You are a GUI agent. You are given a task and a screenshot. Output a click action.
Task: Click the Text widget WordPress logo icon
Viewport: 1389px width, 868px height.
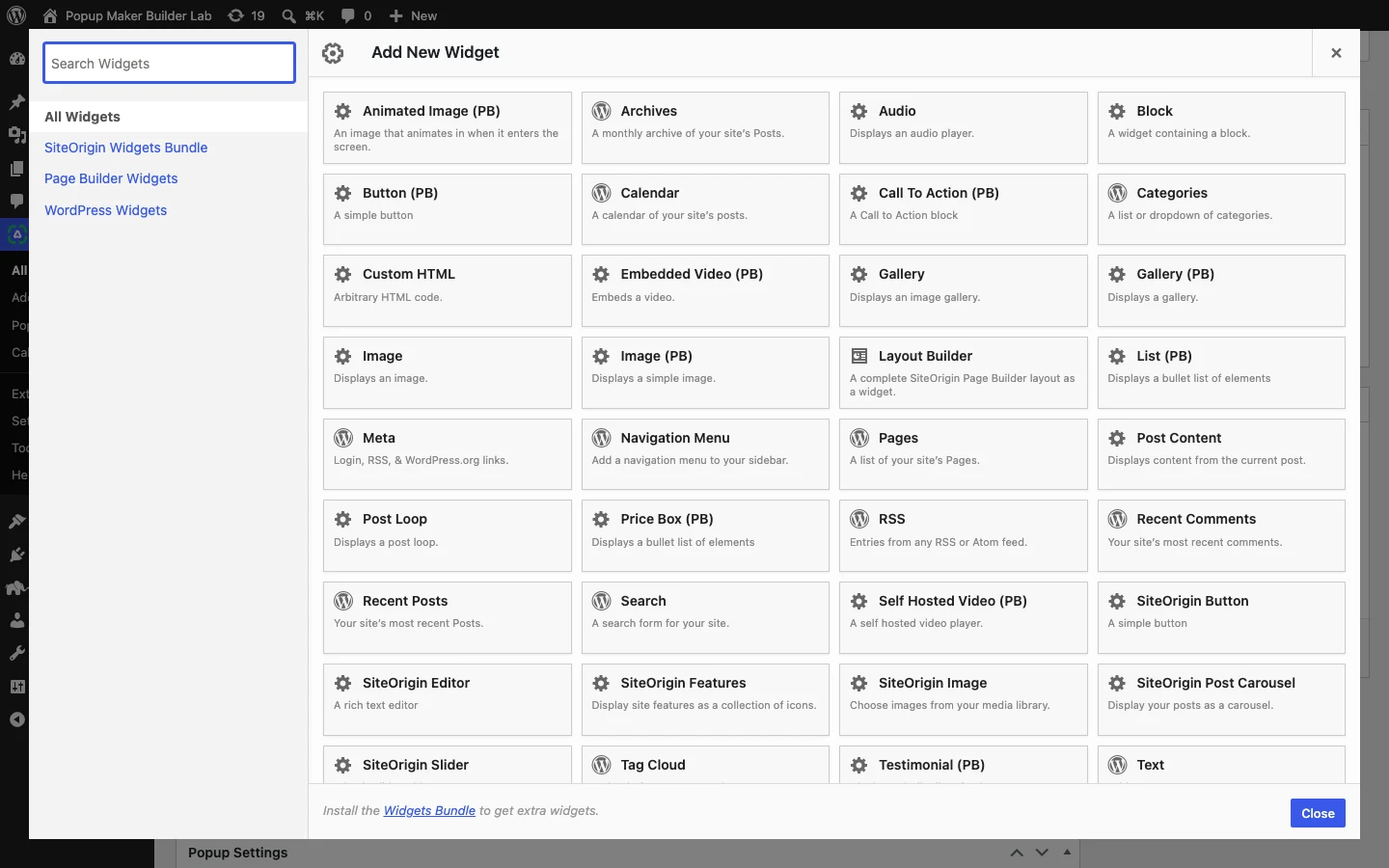click(1117, 765)
